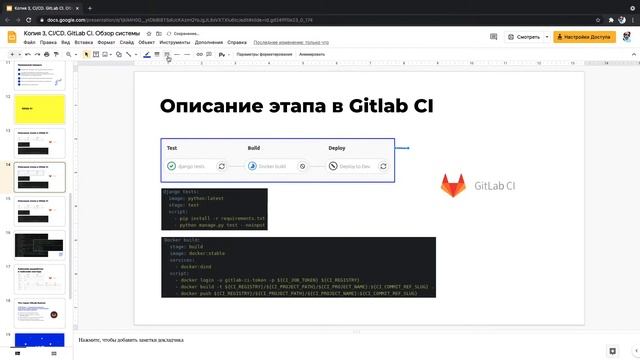Click the last edit history link
The height and width of the screenshot is (360, 640).
tap(291, 42)
